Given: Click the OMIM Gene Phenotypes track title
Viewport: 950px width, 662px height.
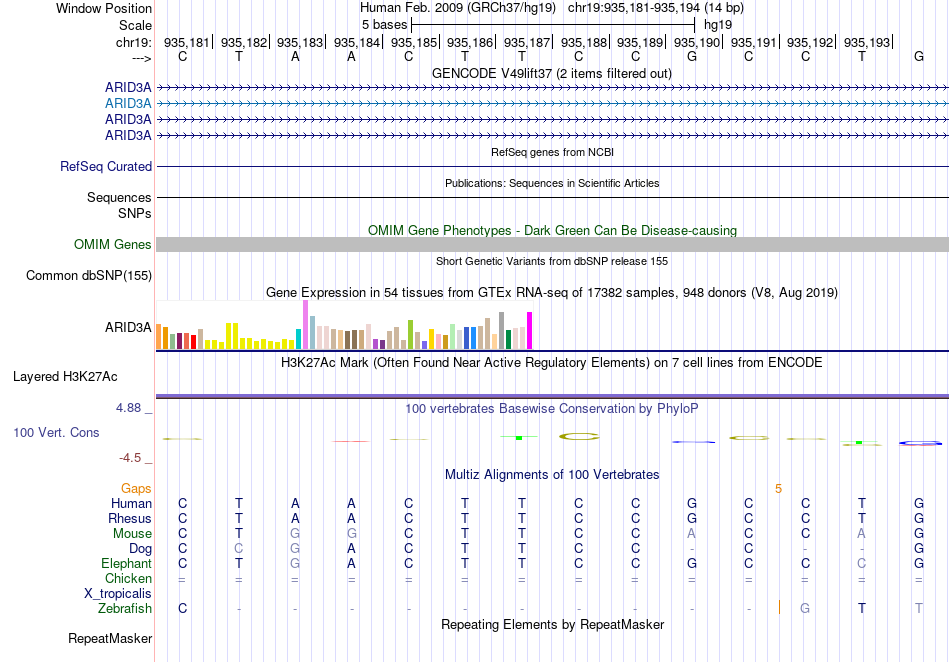Looking at the screenshot, I should [x=553, y=230].
